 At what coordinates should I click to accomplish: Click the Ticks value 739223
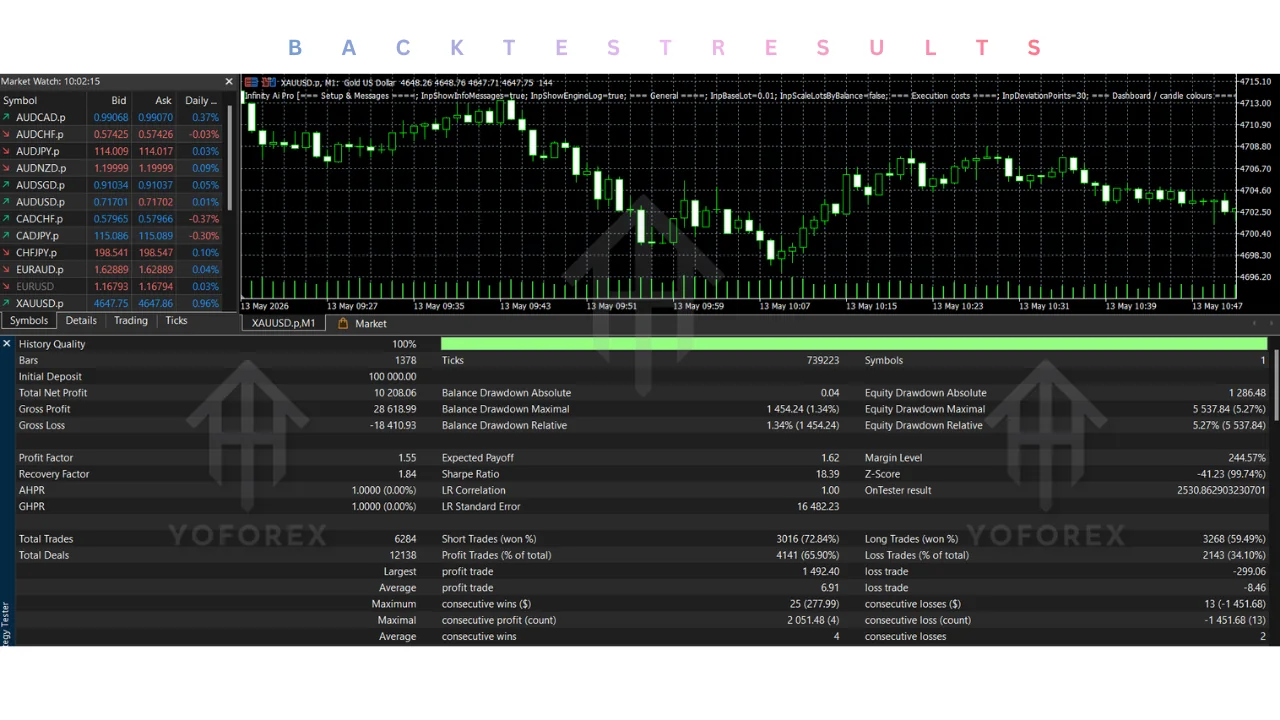pos(823,360)
